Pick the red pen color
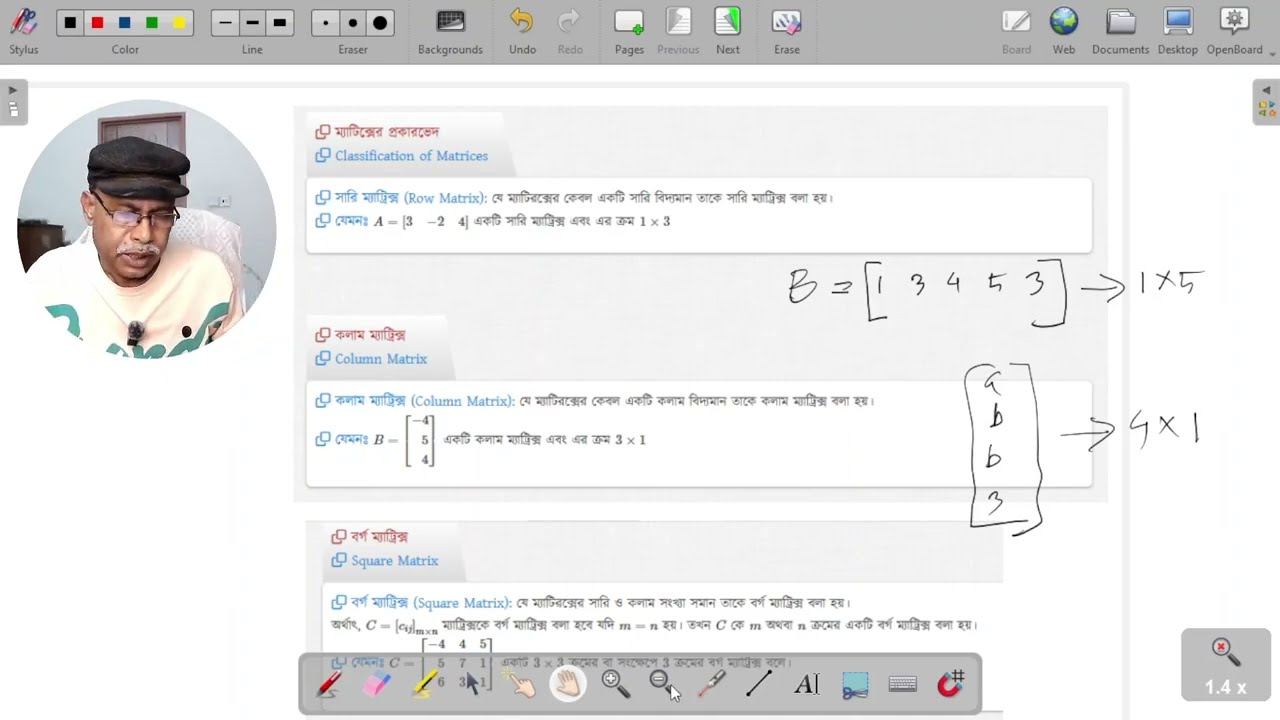The height and width of the screenshot is (720, 1280). tap(97, 23)
